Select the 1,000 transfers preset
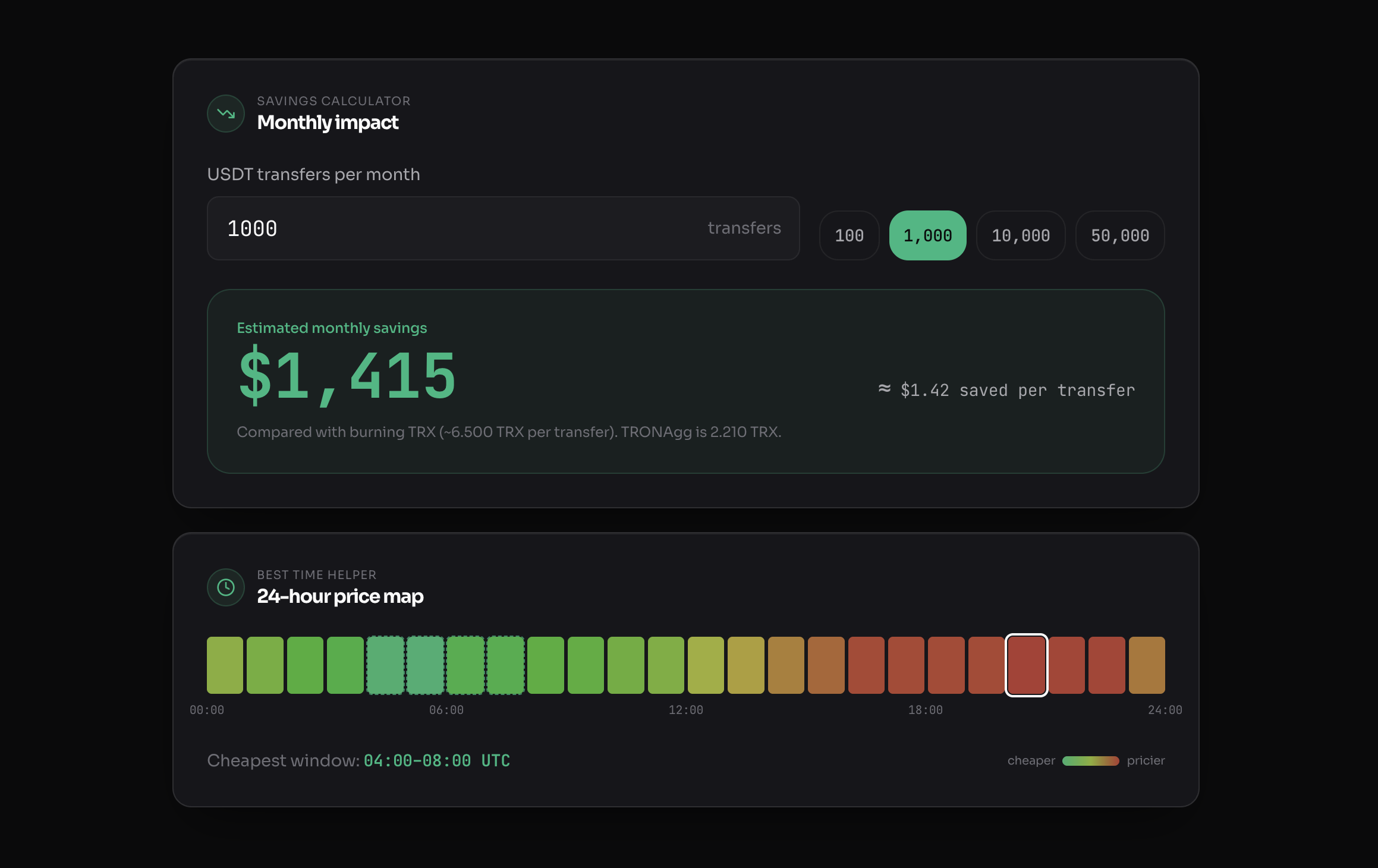 (927, 235)
